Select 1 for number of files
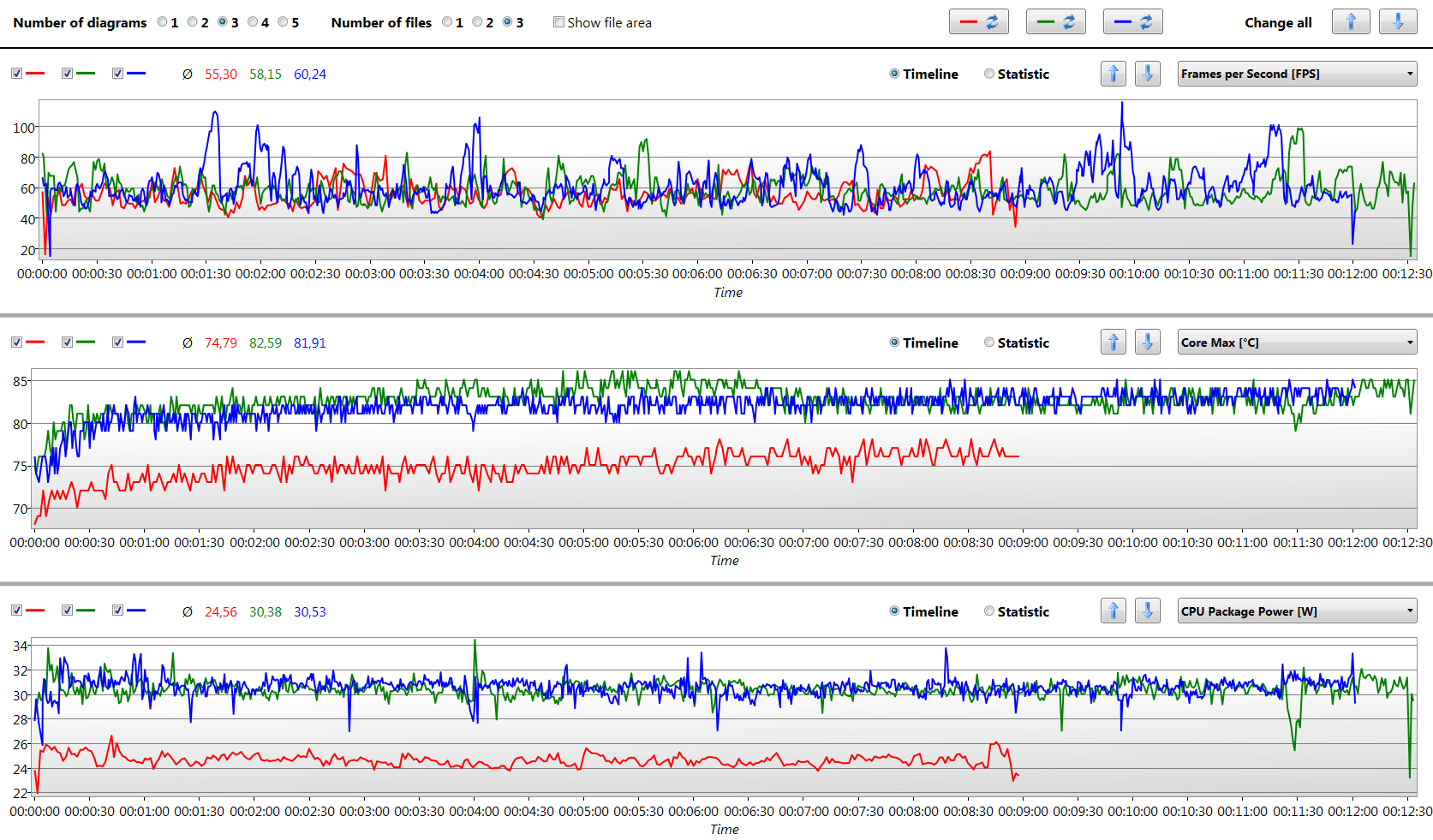 tap(447, 22)
